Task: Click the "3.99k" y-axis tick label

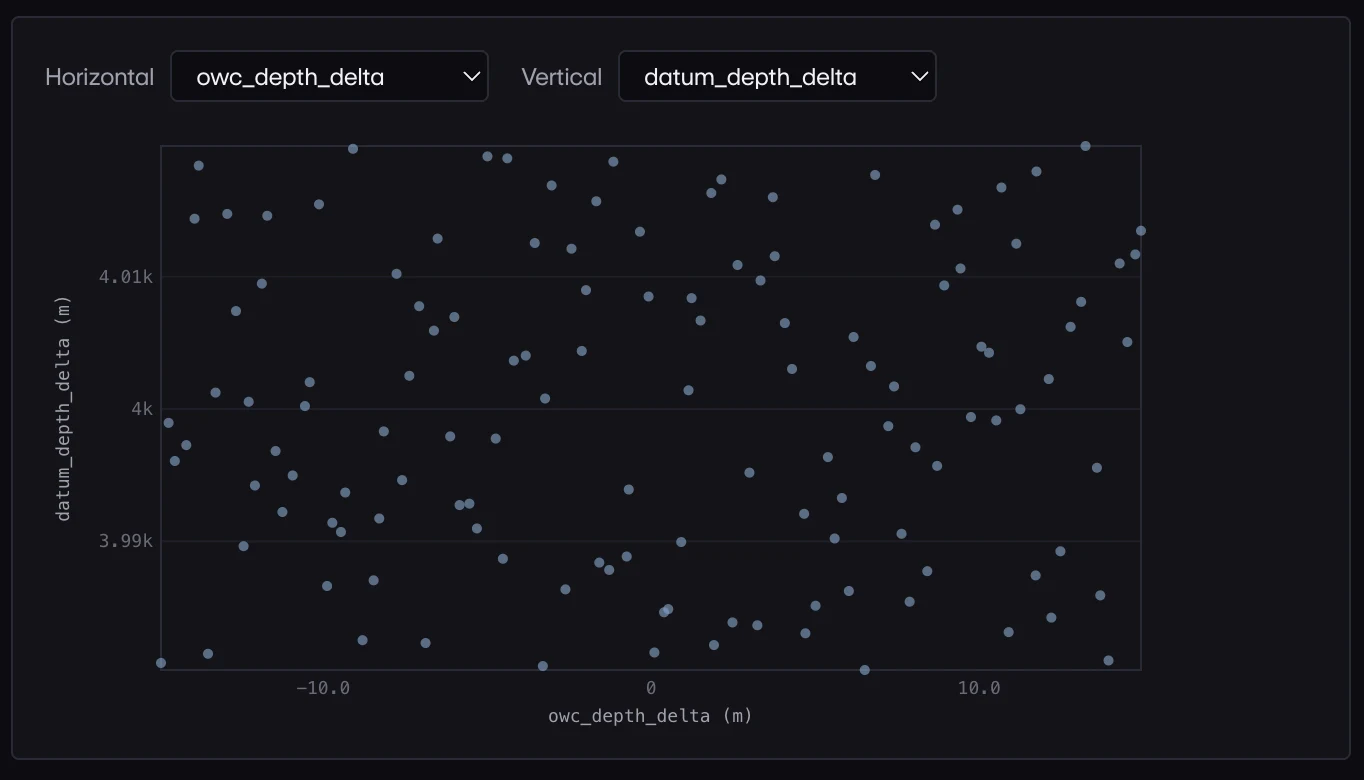Action: 126,541
